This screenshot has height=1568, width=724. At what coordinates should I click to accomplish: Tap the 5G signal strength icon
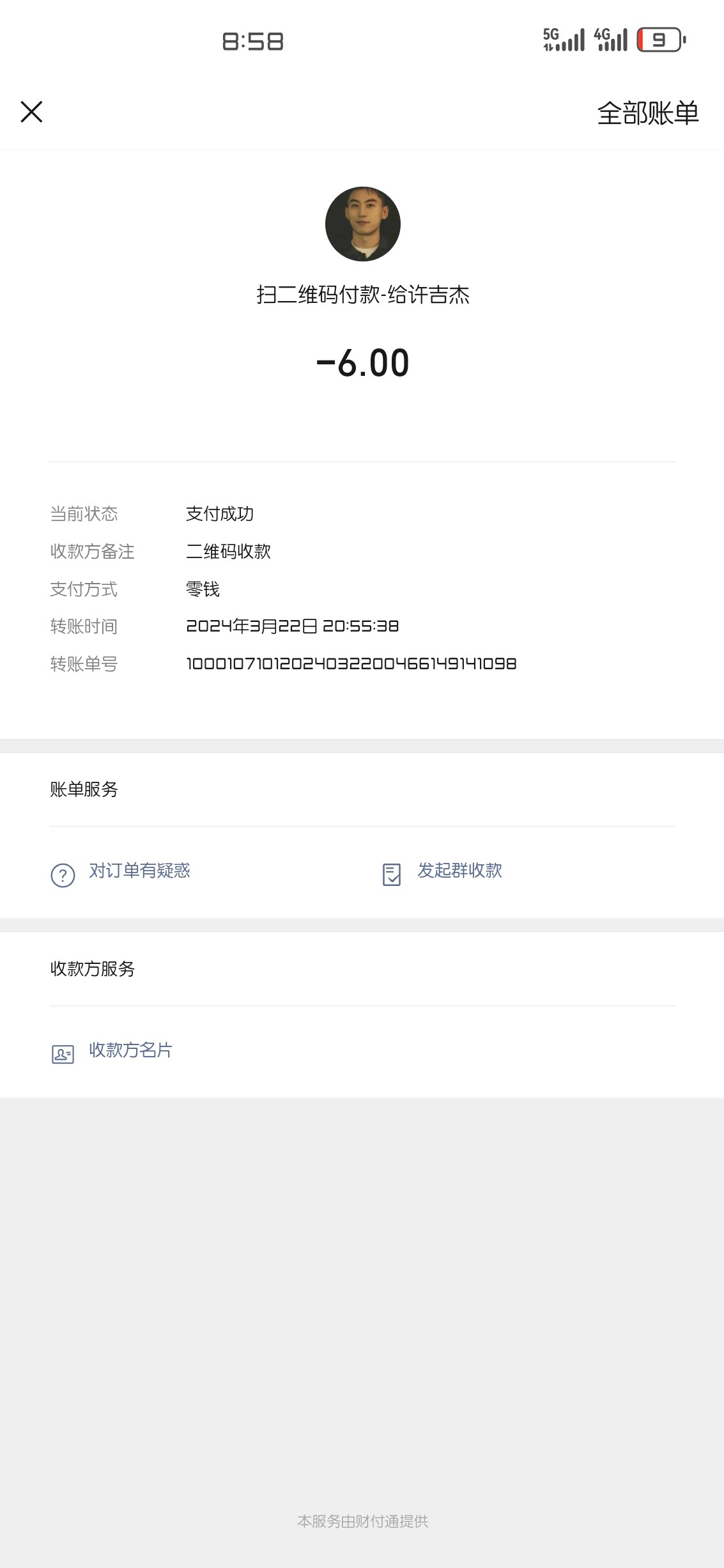pyautogui.click(x=564, y=40)
